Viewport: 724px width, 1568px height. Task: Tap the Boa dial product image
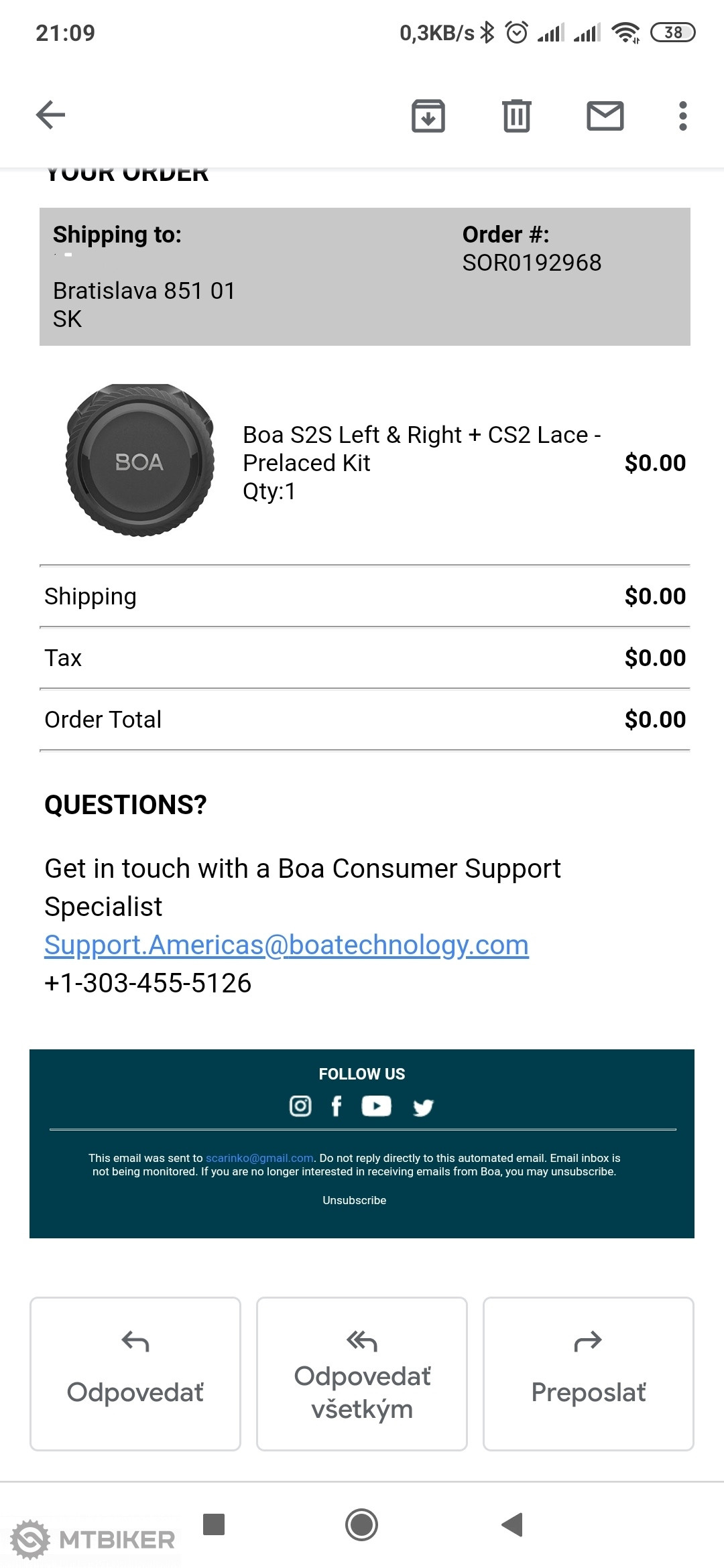[x=140, y=460]
